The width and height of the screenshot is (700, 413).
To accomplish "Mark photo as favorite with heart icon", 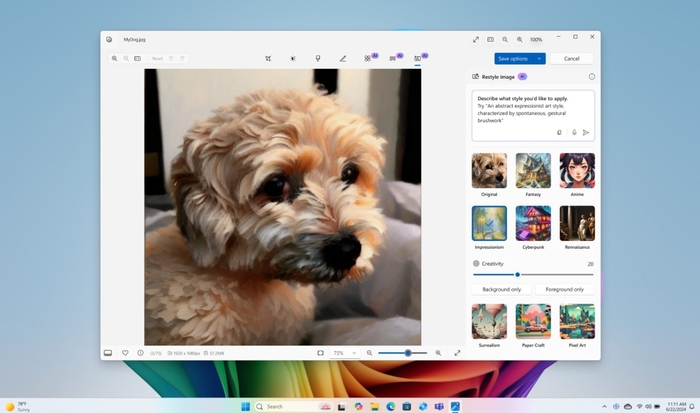I will [x=125, y=353].
